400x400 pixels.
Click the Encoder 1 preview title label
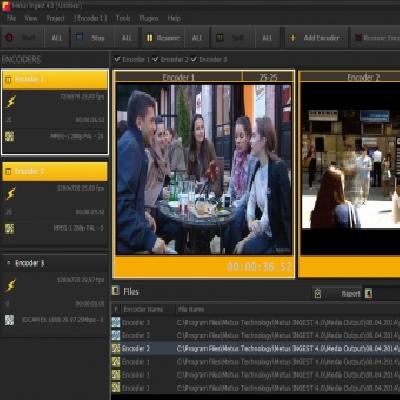[178, 77]
